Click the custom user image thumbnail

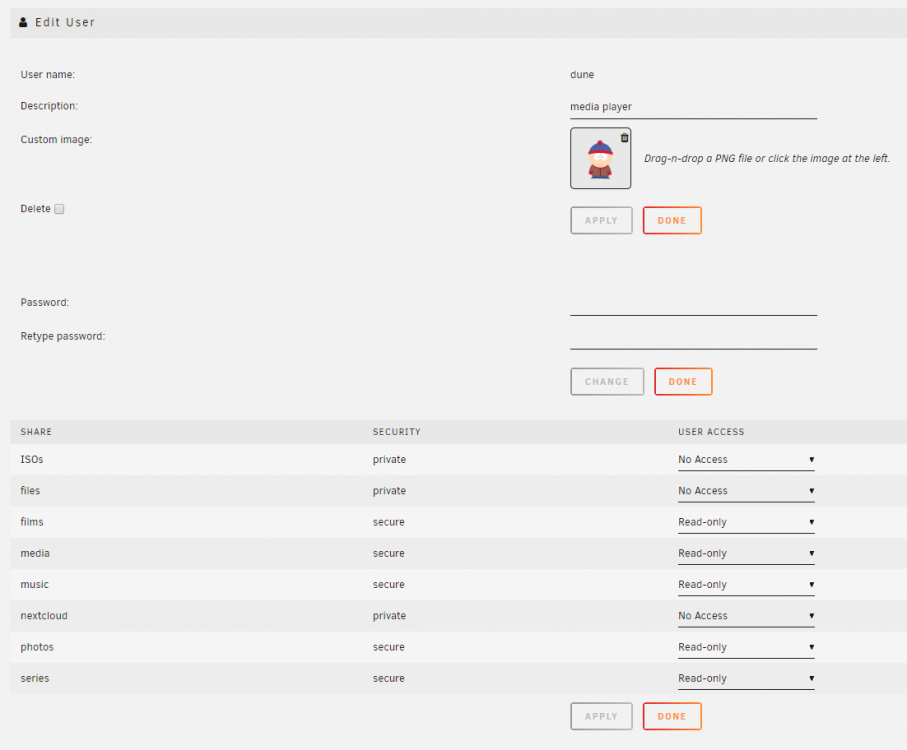600,158
